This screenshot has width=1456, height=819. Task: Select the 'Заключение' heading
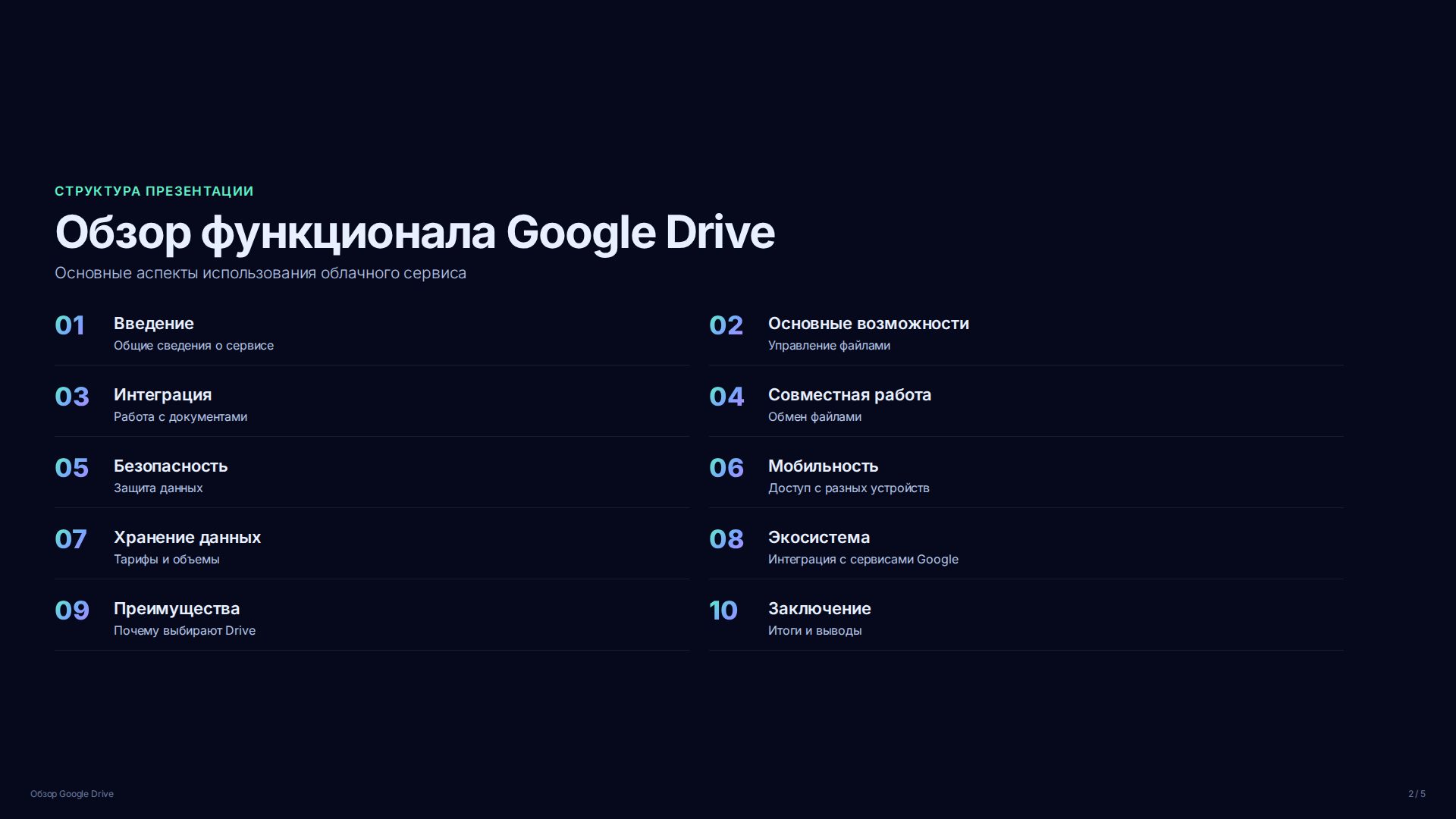click(x=819, y=609)
